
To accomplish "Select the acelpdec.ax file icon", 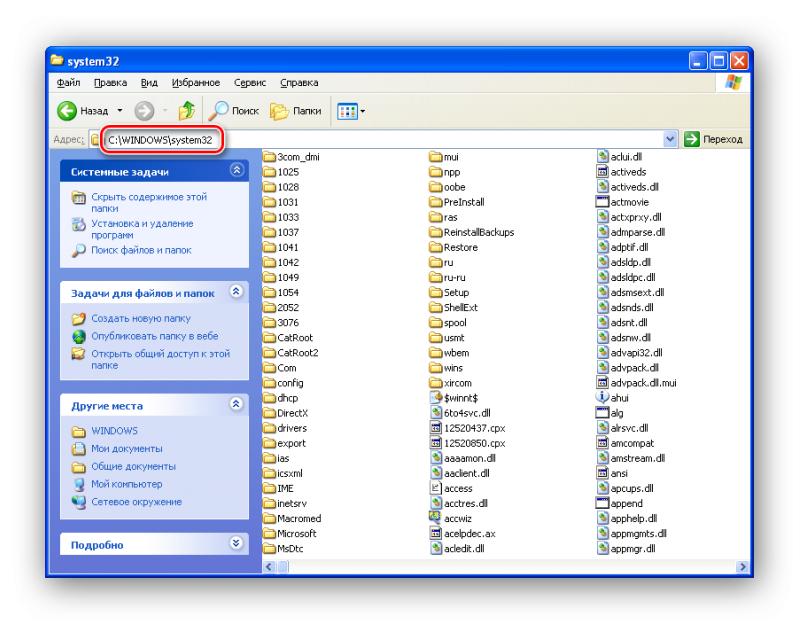I will [x=436, y=533].
